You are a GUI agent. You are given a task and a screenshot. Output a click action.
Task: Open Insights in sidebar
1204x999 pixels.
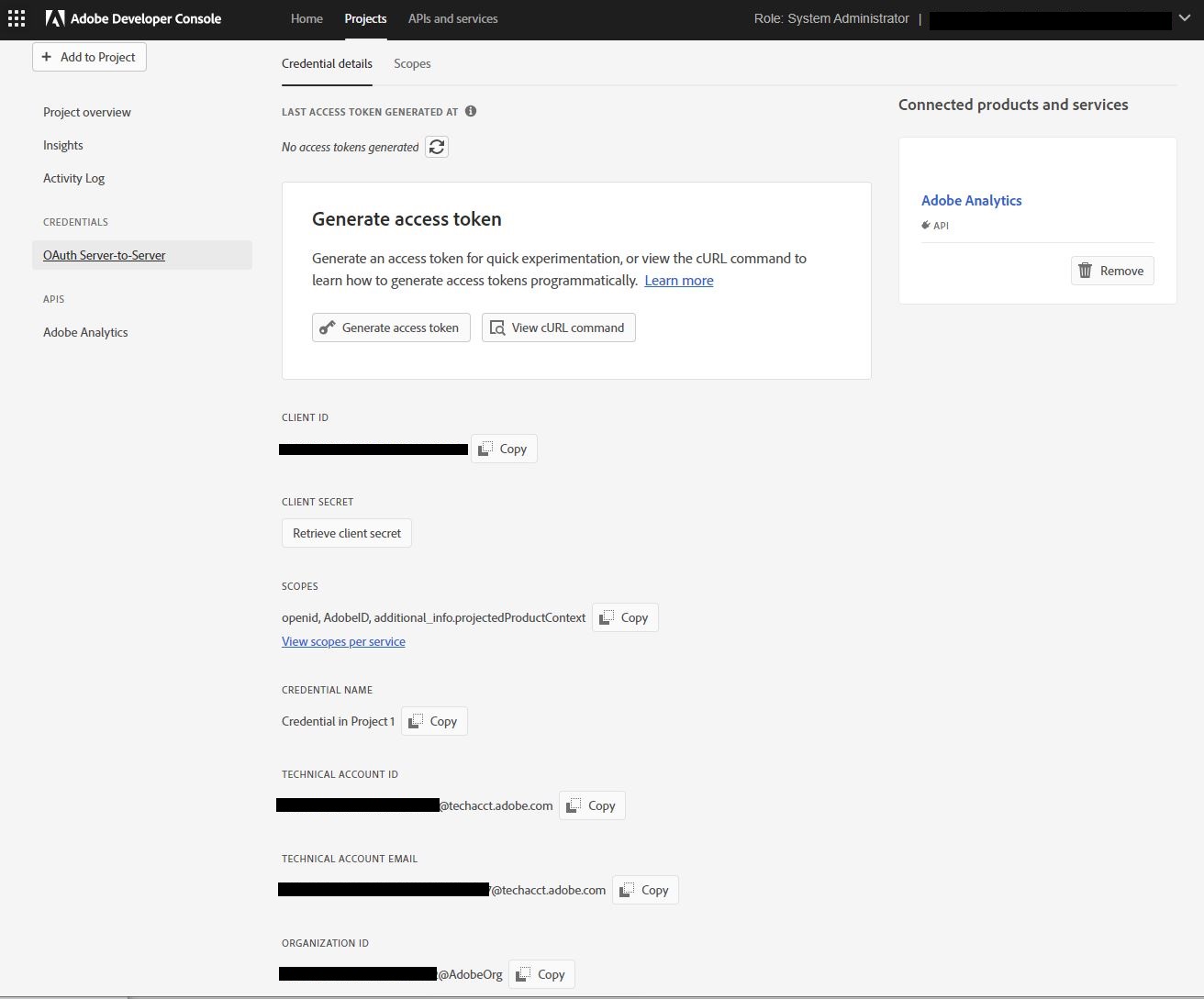pyautogui.click(x=63, y=145)
